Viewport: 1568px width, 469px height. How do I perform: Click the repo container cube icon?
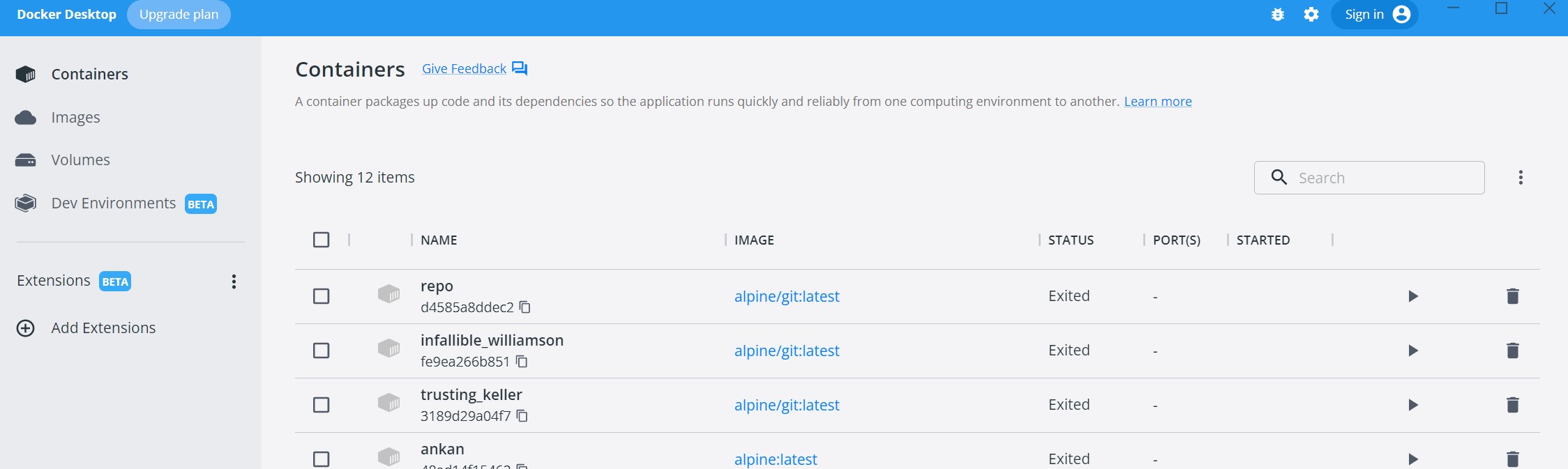coord(389,294)
